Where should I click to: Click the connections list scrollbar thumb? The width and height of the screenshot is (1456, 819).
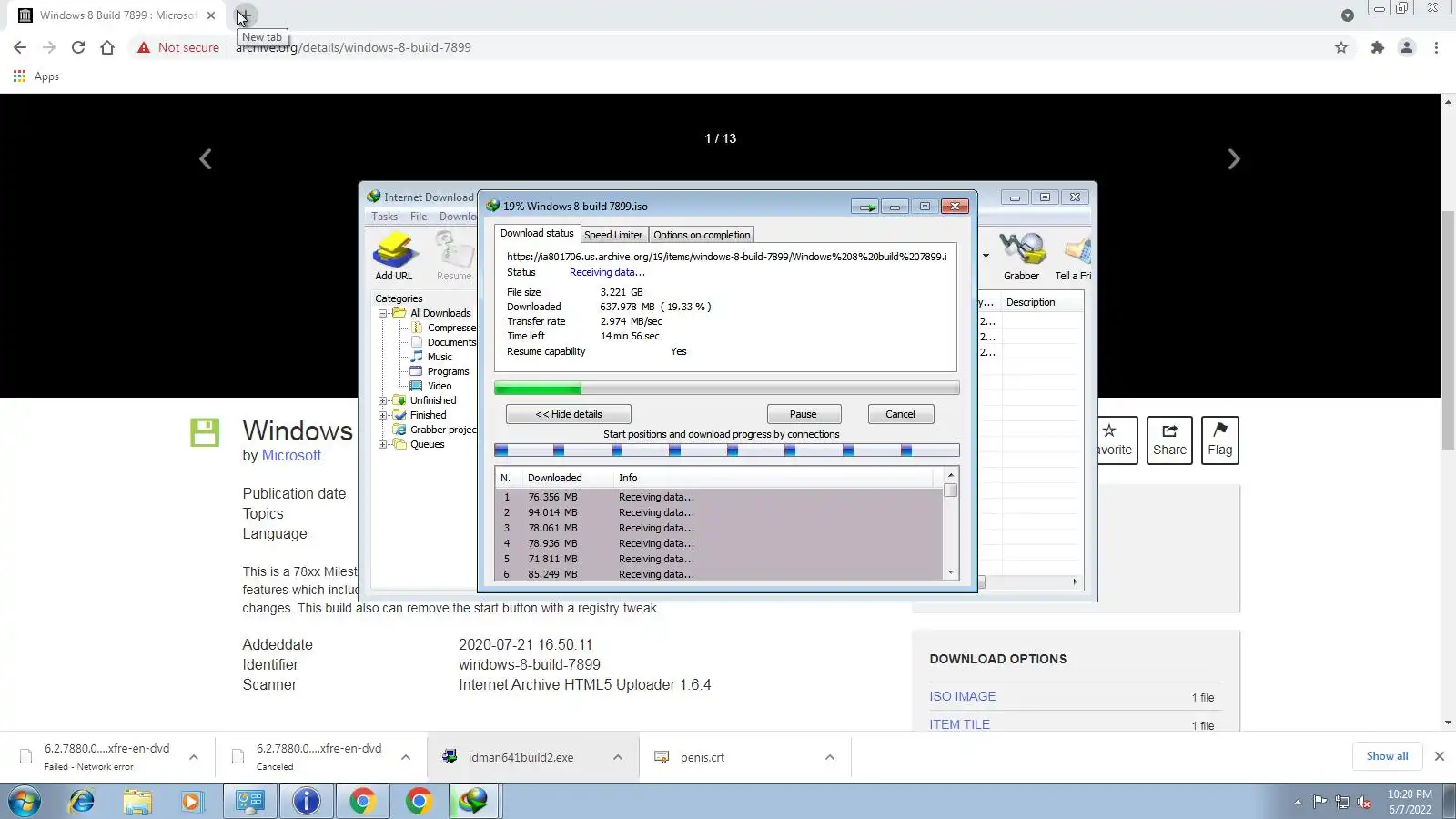point(951,490)
